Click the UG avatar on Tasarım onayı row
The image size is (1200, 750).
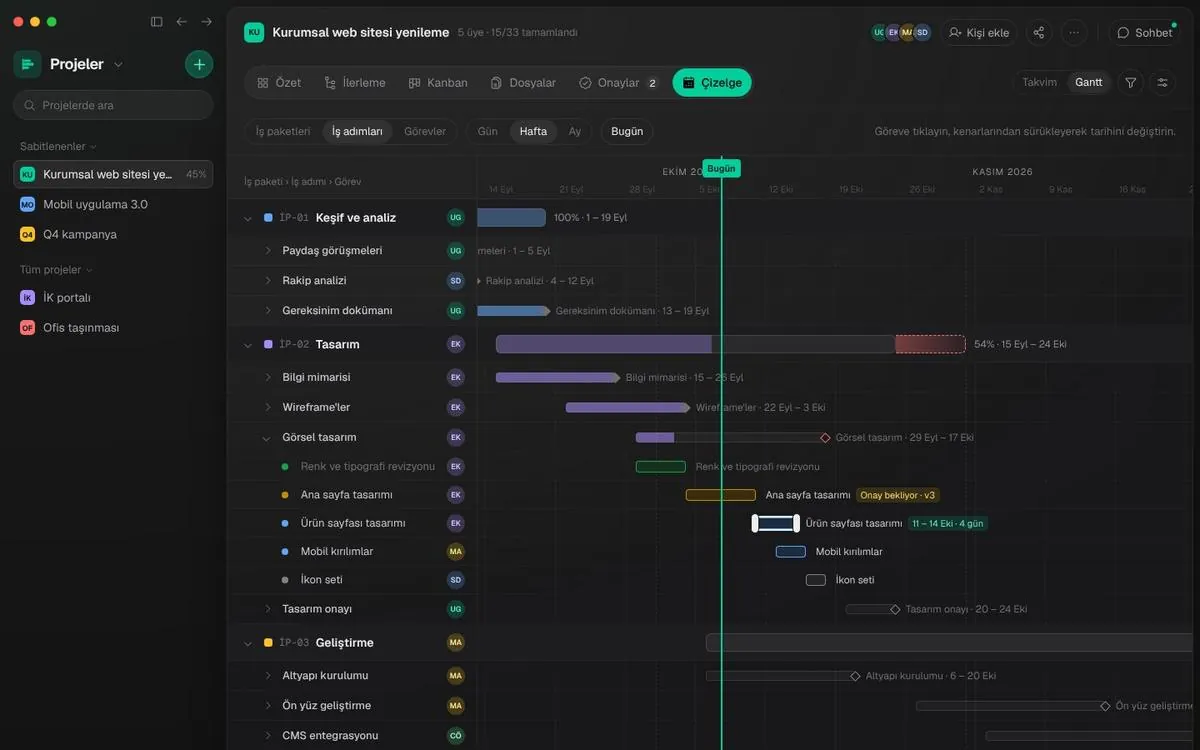[456, 609]
